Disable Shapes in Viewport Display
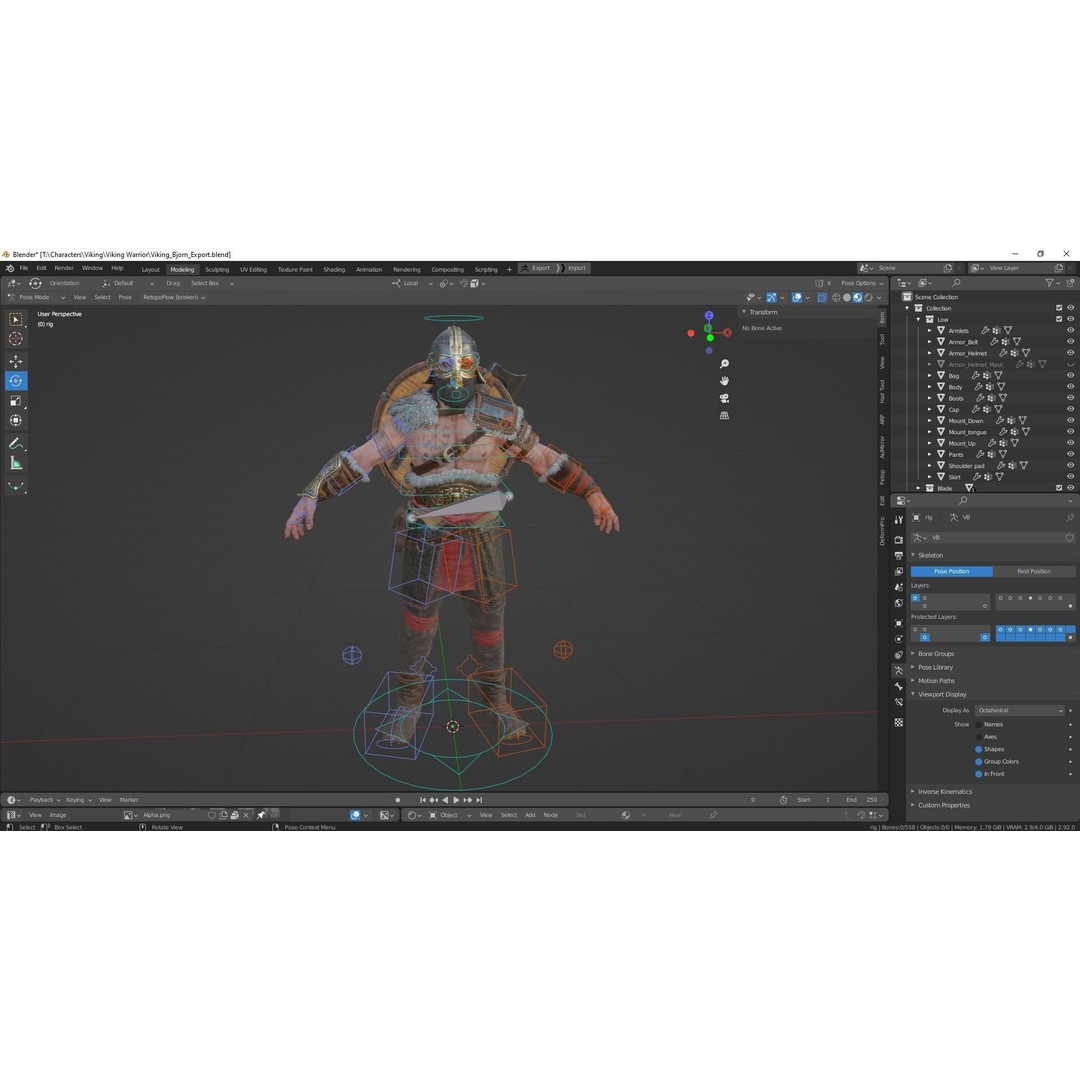The height and width of the screenshot is (1080, 1080). (x=979, y=749)
